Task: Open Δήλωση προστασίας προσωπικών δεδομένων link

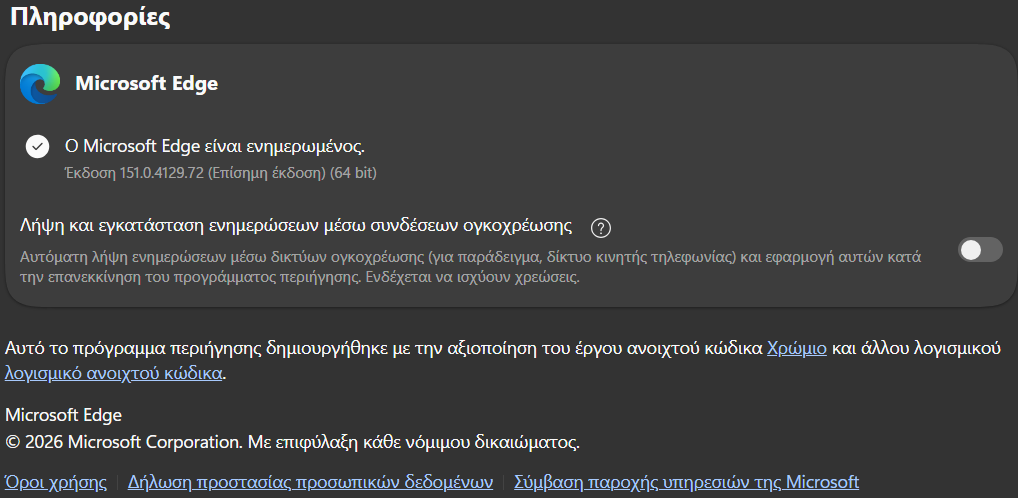Action: pyautogui.click(x=310, y=482)
